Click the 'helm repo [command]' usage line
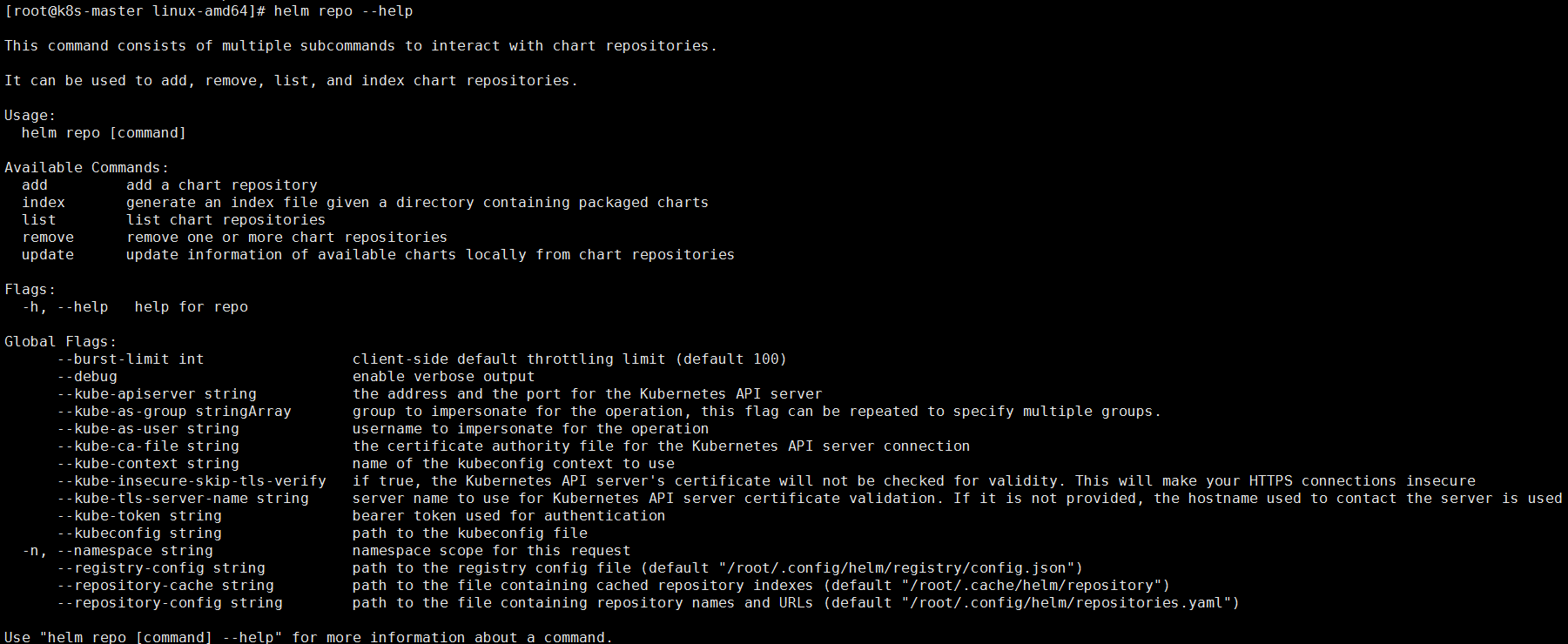 point(104,133)
